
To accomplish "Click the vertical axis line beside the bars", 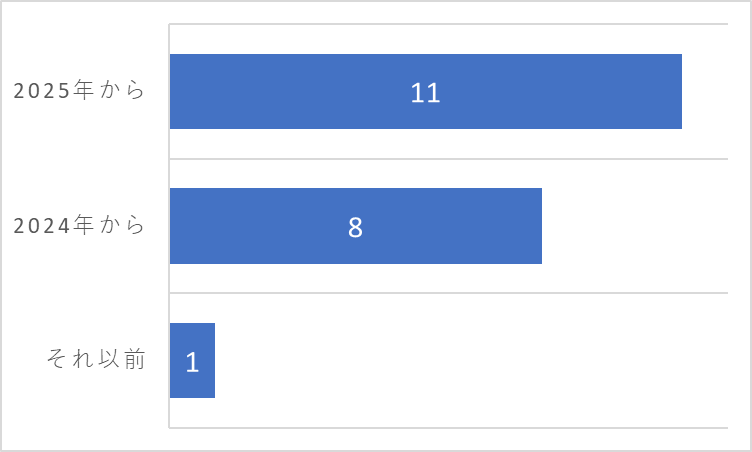I will pos(169,226).
